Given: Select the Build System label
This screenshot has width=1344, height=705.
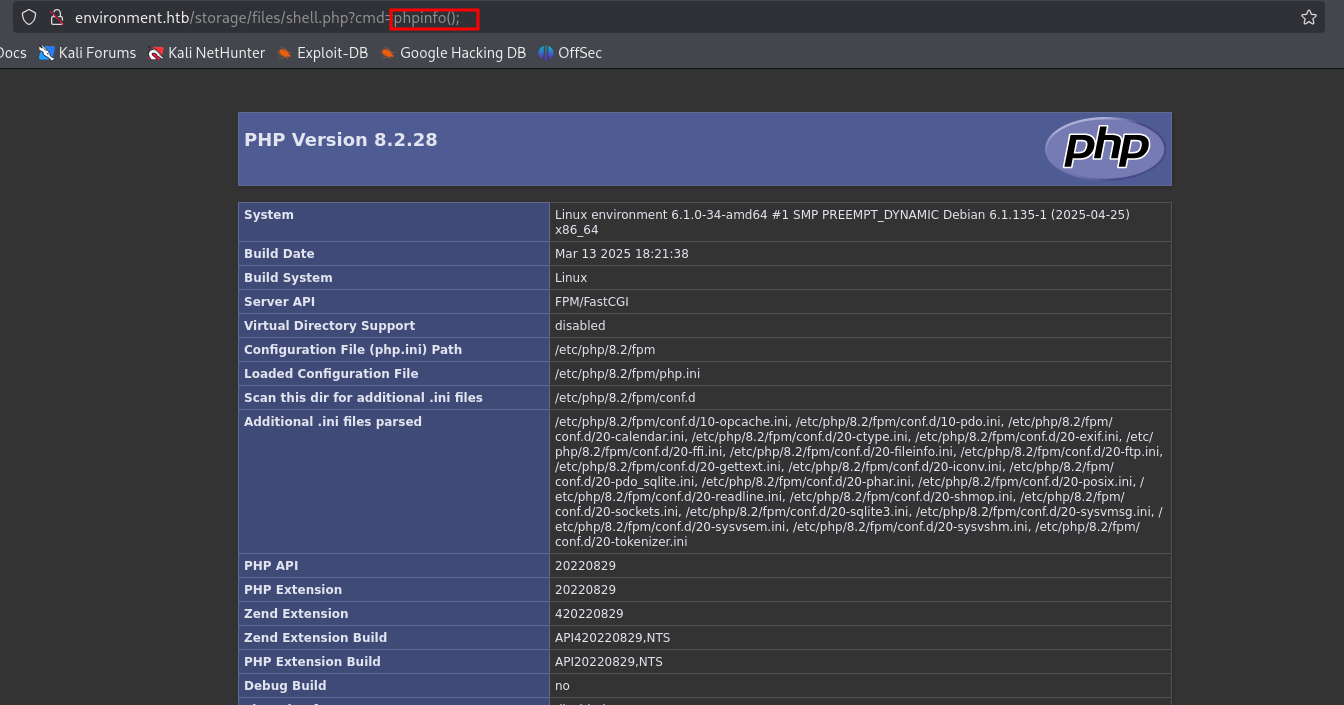Looking at the screenshot, I should tap(288, 278).
